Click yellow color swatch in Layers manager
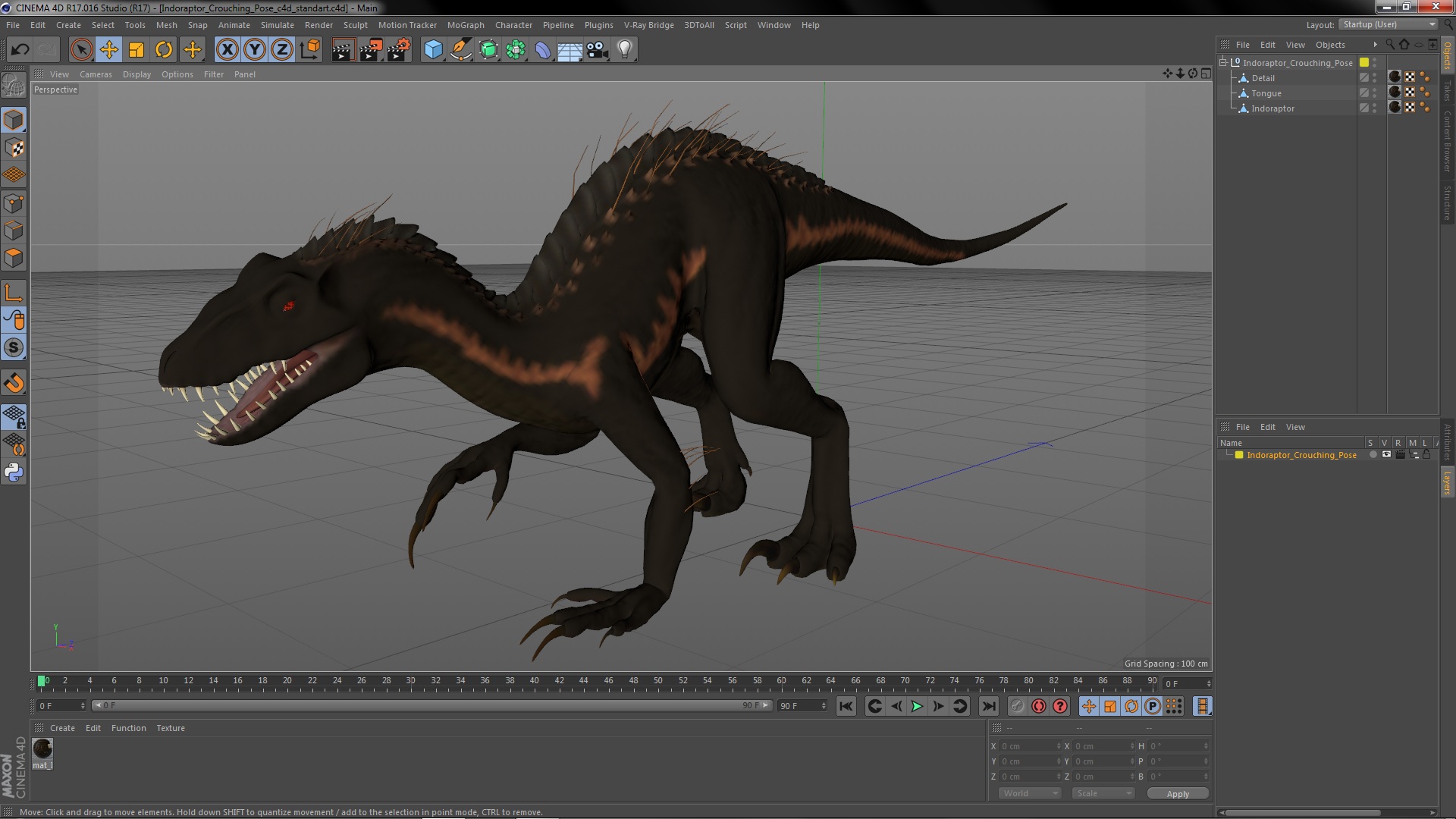The height and width of the screenshot is (819, 1456). pyautogui.click(x=1239, y=455)
